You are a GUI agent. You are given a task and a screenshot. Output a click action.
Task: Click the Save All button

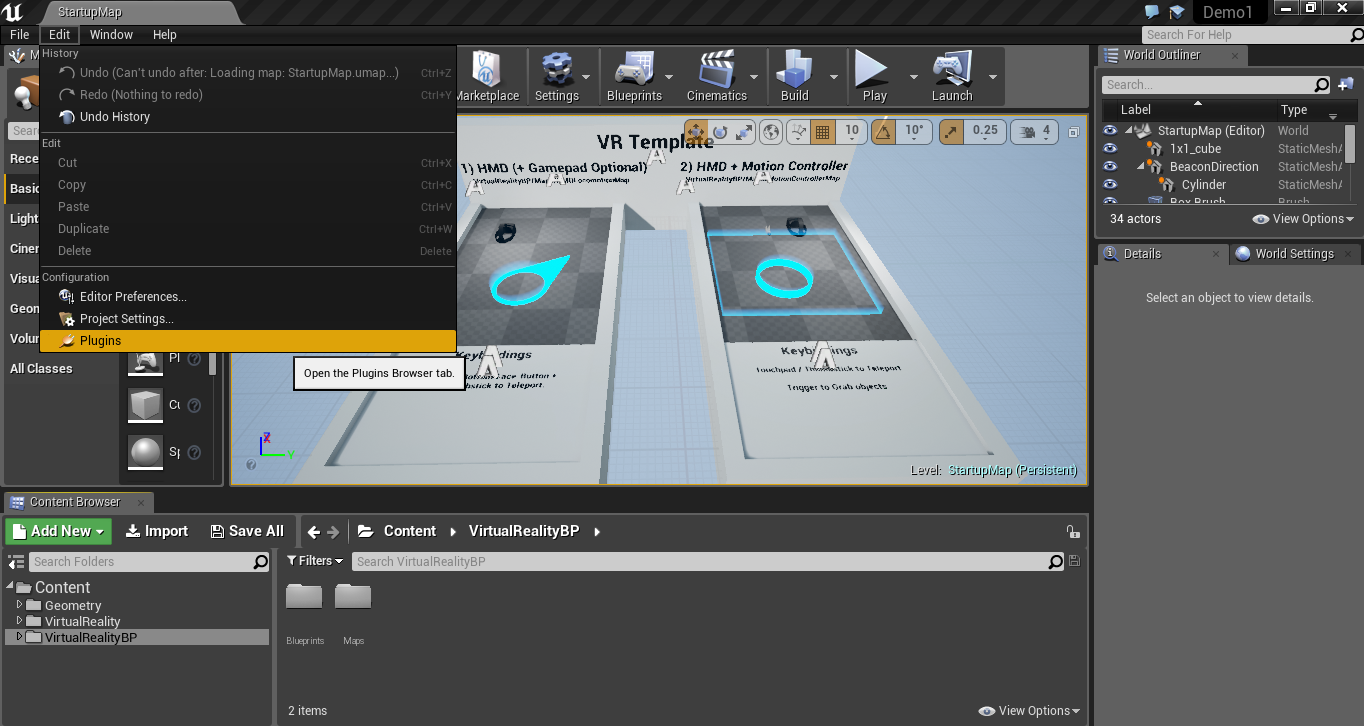point(246,531)
